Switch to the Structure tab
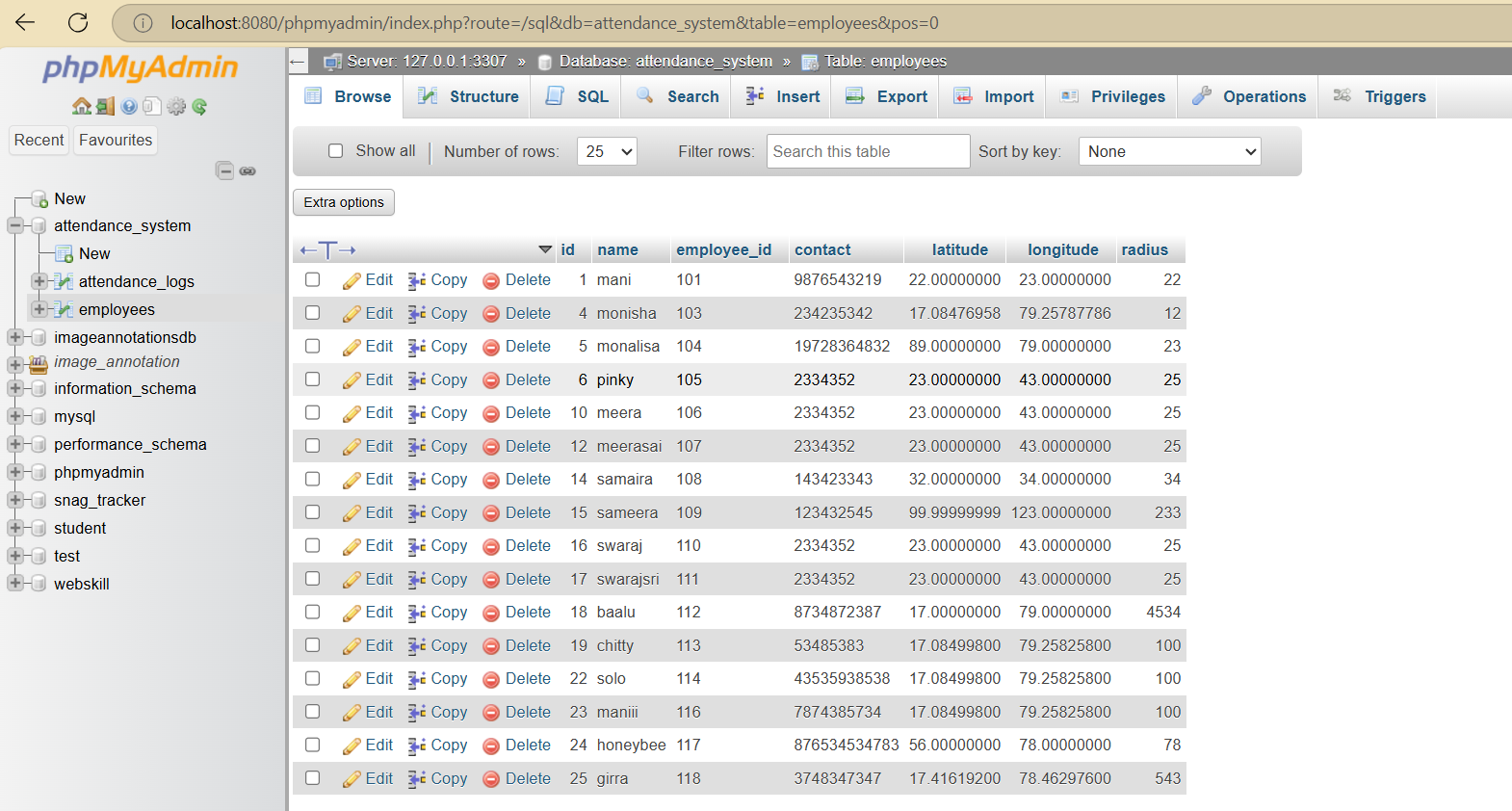Viewport: 1512px width, 811px height. [468, 96]
